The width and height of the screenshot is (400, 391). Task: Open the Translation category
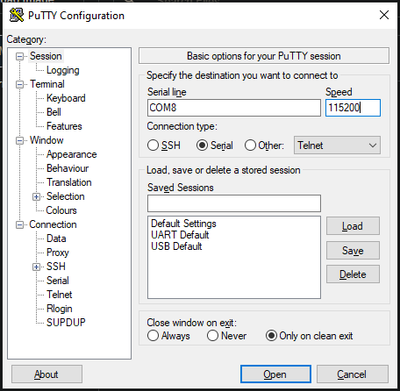69,182
